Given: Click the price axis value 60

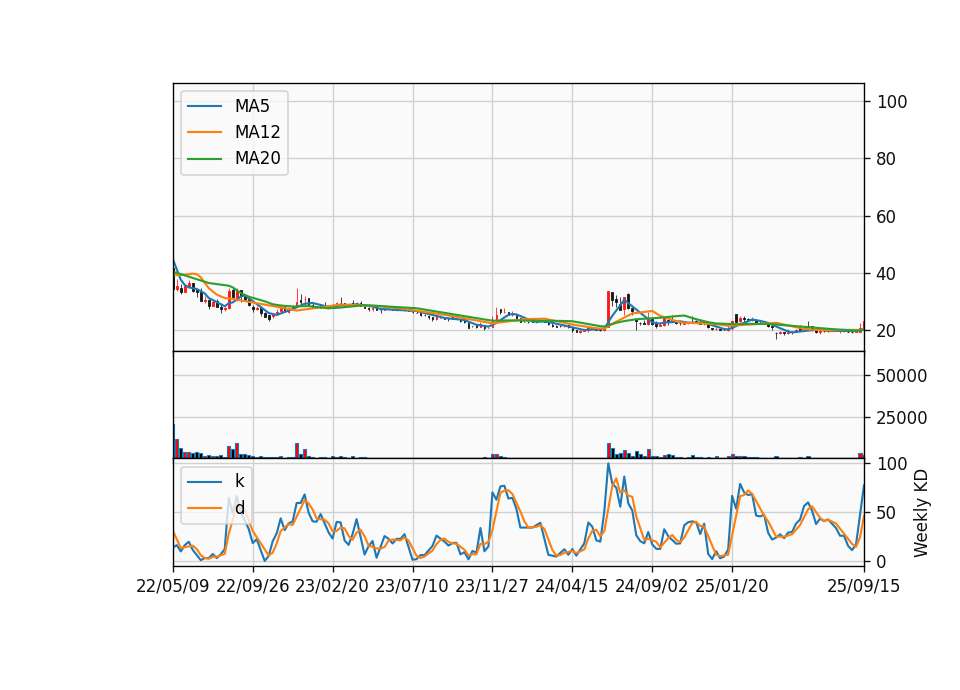Looking at the screenshot, I should (x=887, y=217).
